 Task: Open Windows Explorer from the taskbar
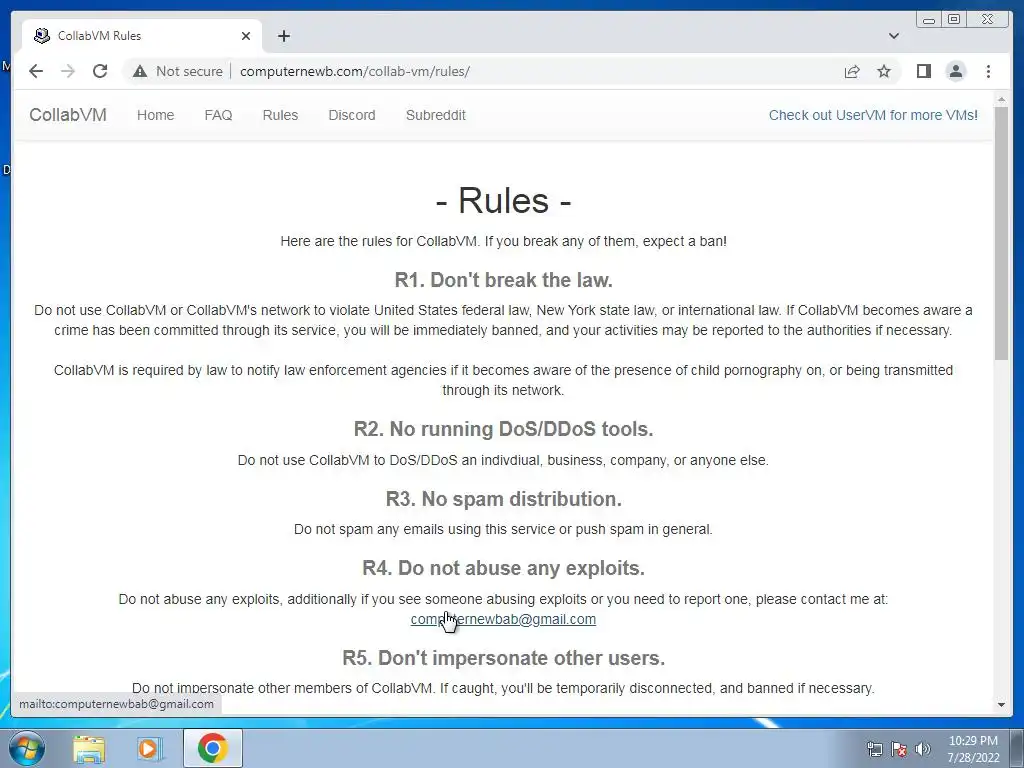[x=89, y=748]
